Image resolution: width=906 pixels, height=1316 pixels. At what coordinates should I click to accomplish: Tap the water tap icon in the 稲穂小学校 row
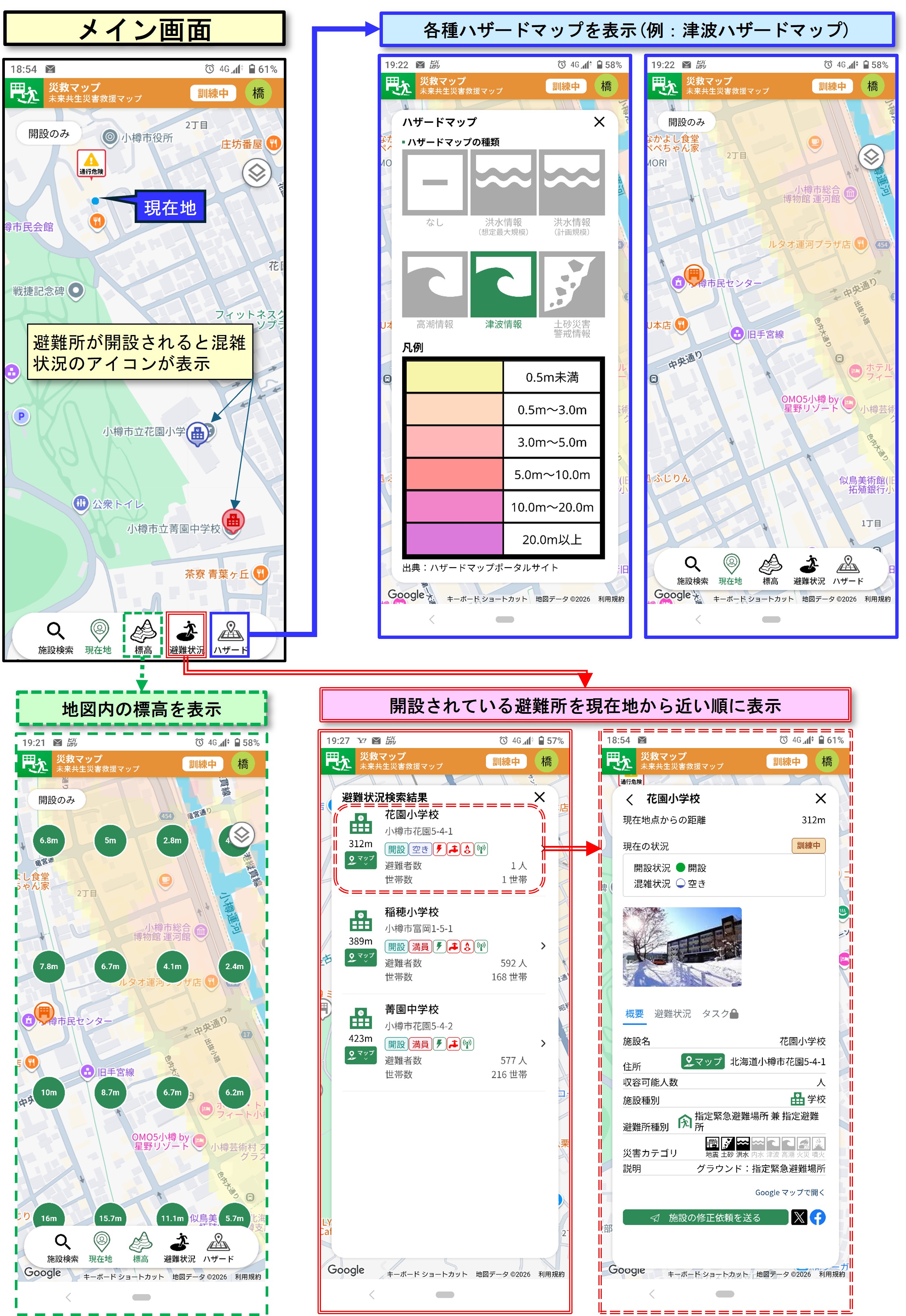point(453,947)
